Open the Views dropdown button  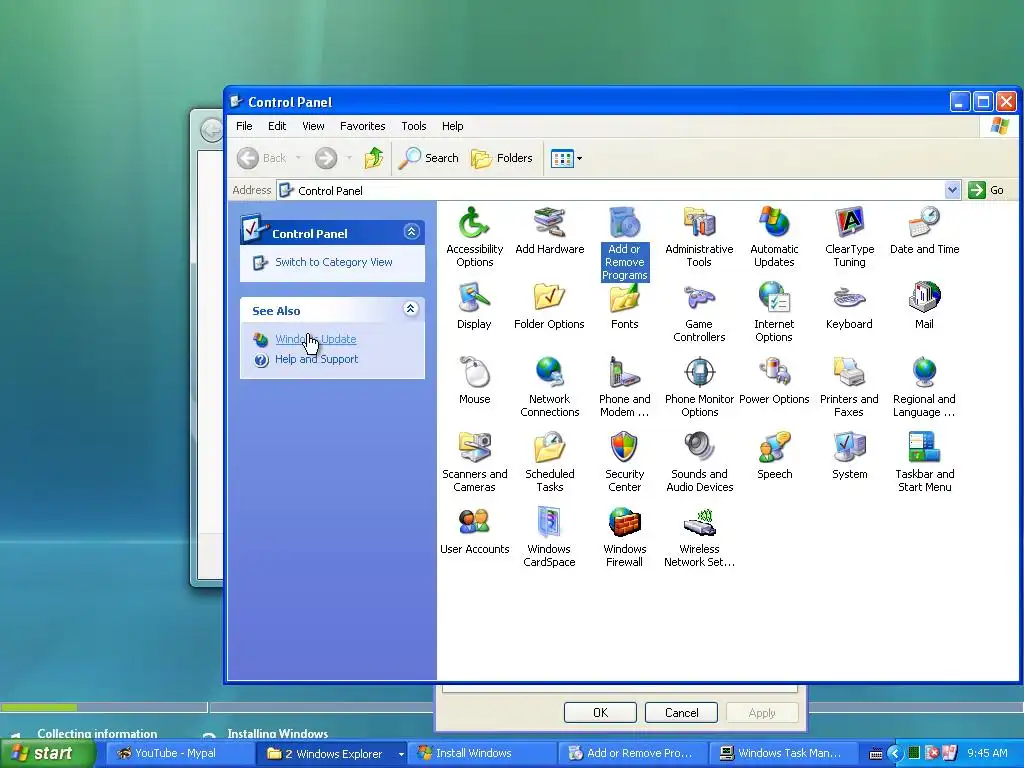pyautogui.click(x=566, y=158)
